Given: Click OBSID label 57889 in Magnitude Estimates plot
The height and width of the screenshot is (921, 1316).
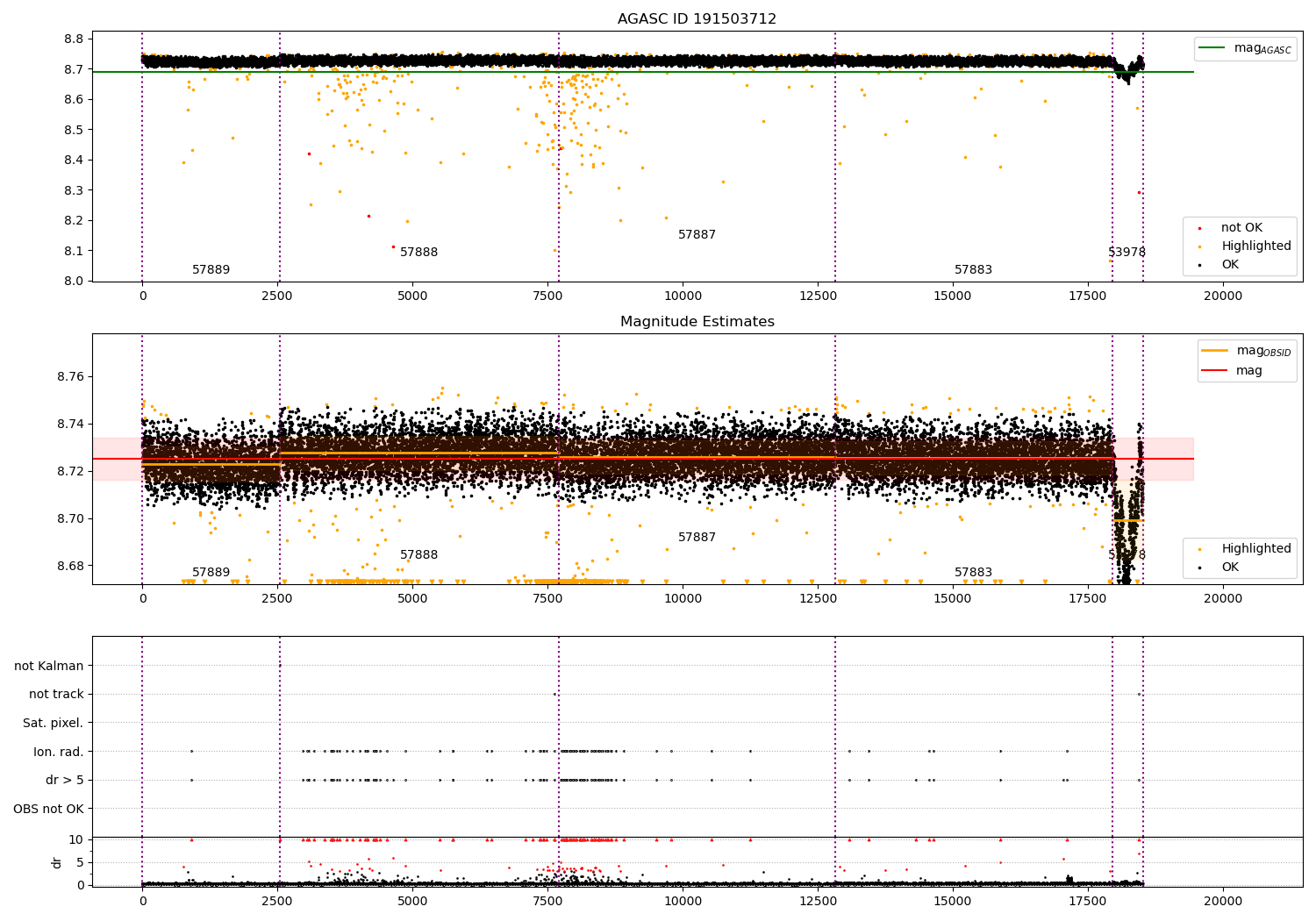Looking at the screenshot, I should click(x=211, y=573).
